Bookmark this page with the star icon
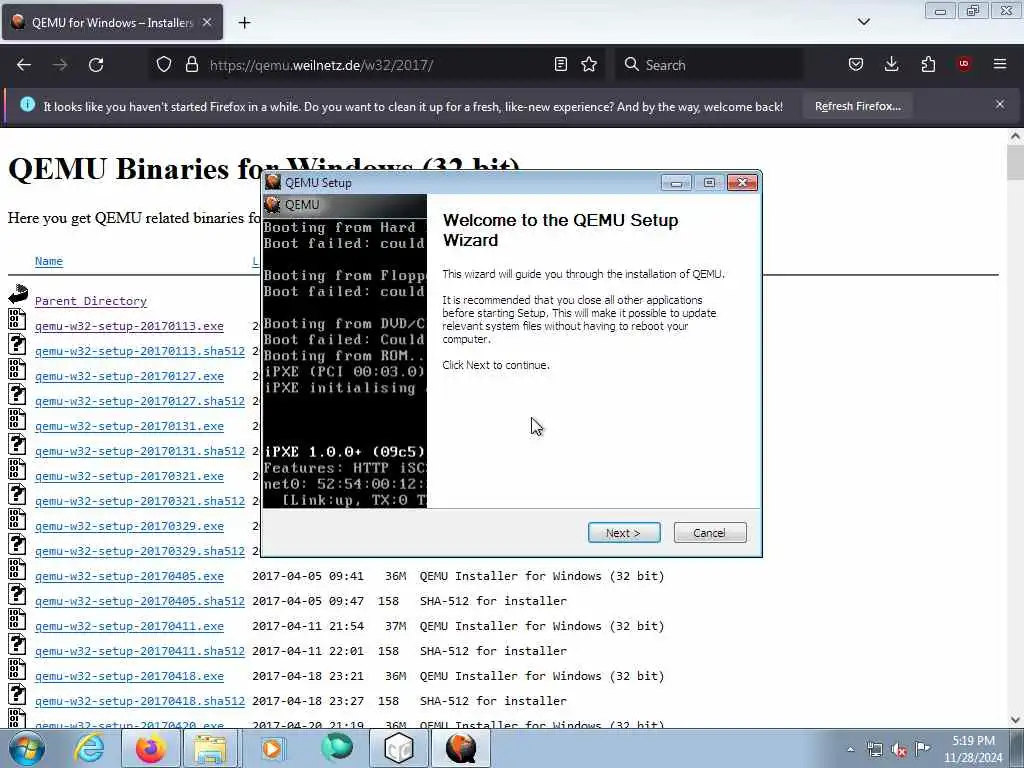1024x768 pixels. pos(589,65)
